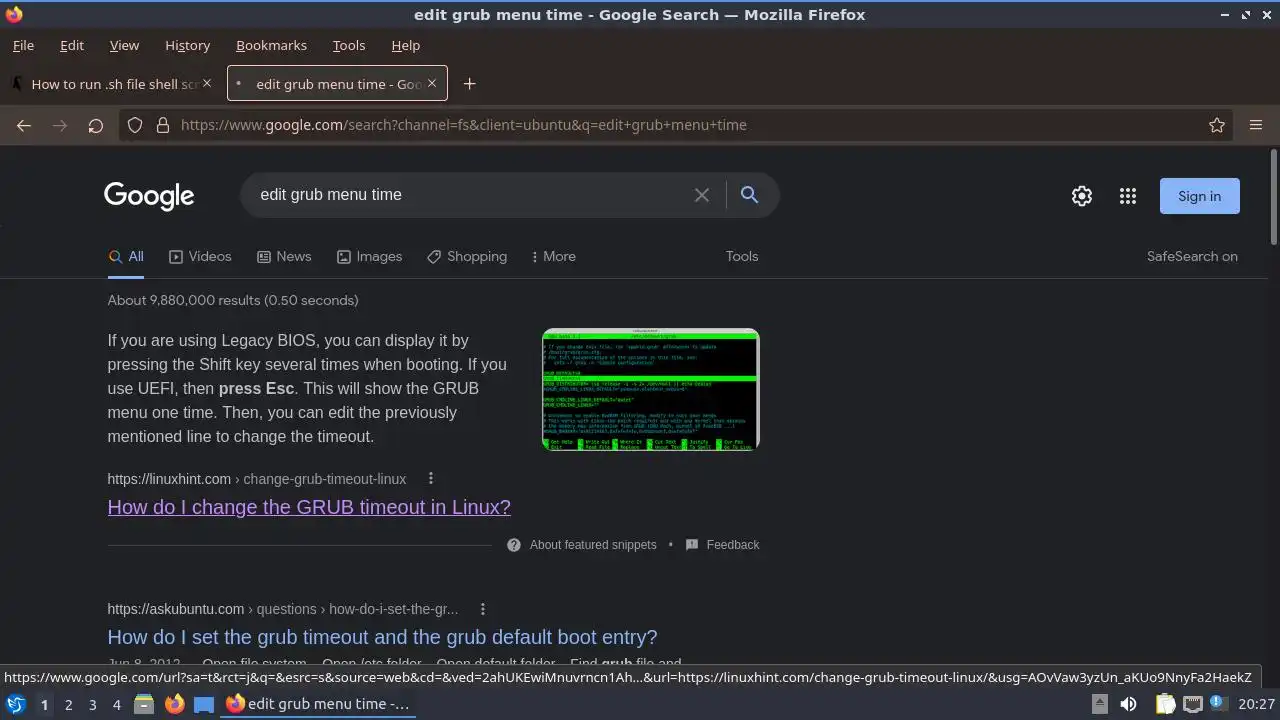Click the askubuntu.com breadcrumb URL

click(x=283, y=609)
